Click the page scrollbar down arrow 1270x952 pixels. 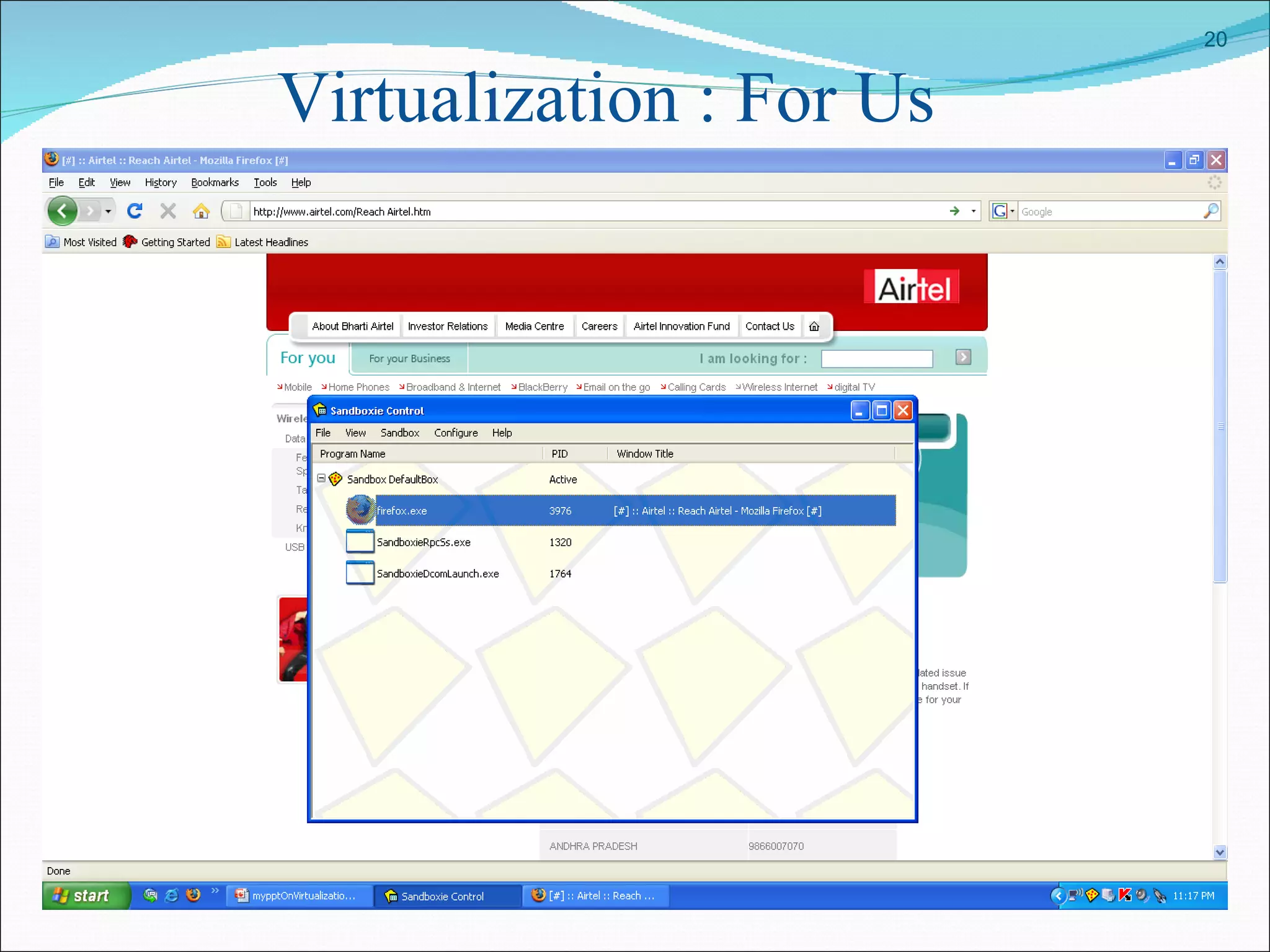point(1220,852)
